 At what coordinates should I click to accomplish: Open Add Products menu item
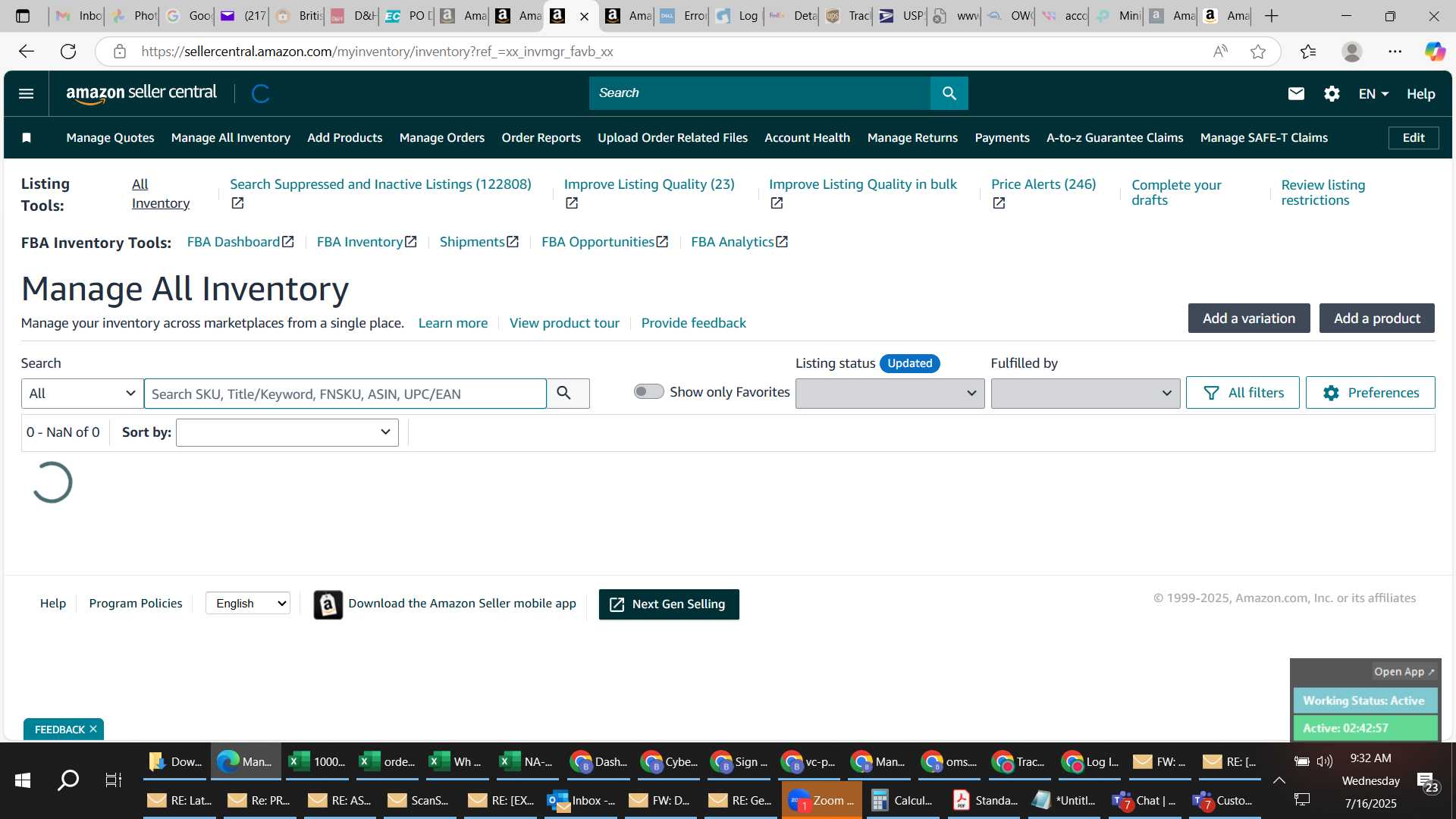[344, 137]
